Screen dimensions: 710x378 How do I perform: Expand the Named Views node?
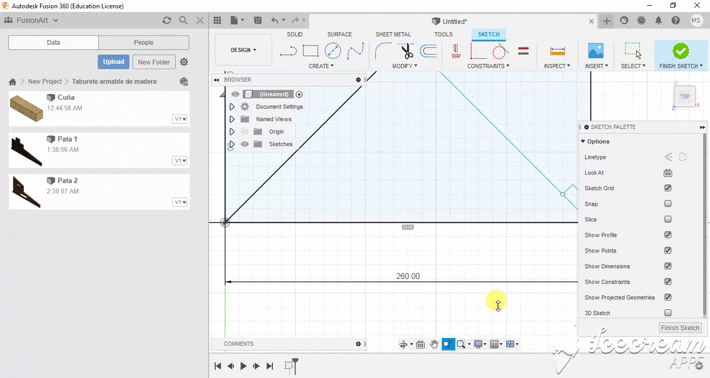click(x=231, y=119)
